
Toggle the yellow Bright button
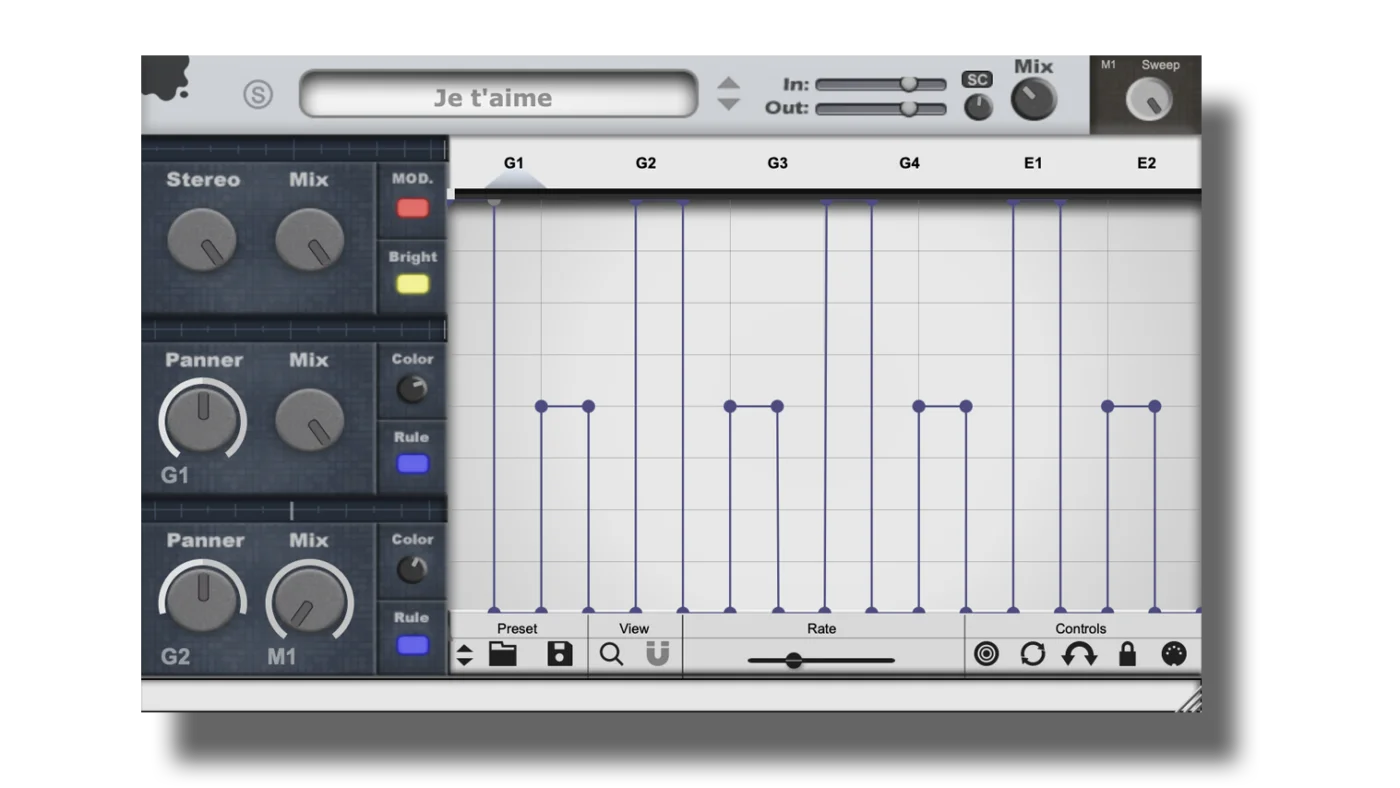(x=412, y=283)
